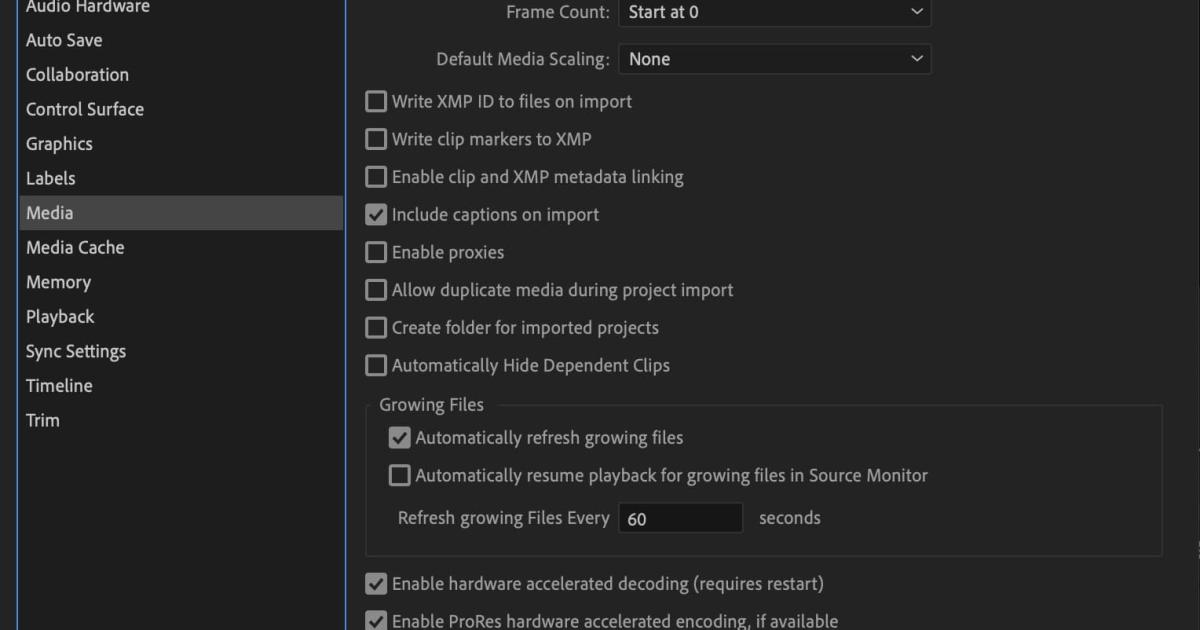Turn on the Enable proxies checkbox
Screen dimensions: 1200x630
(376, 252)
